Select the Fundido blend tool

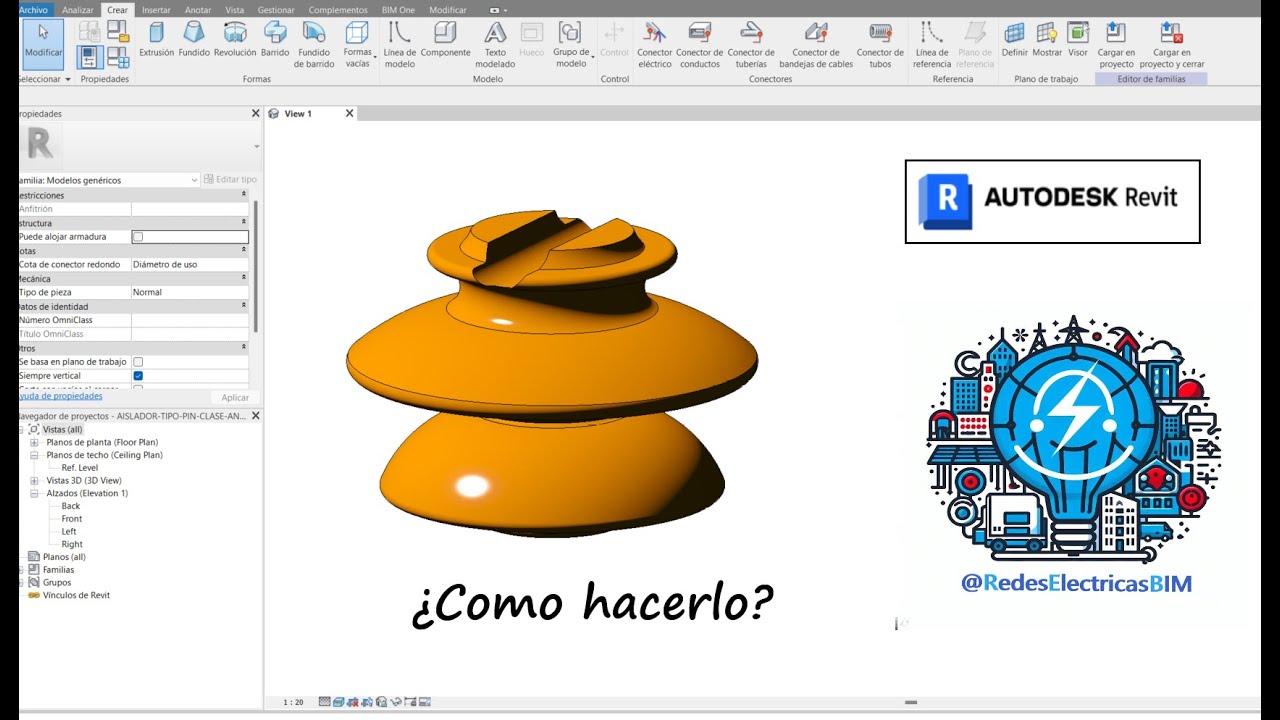pyautogui.click(x=194, y=40)
